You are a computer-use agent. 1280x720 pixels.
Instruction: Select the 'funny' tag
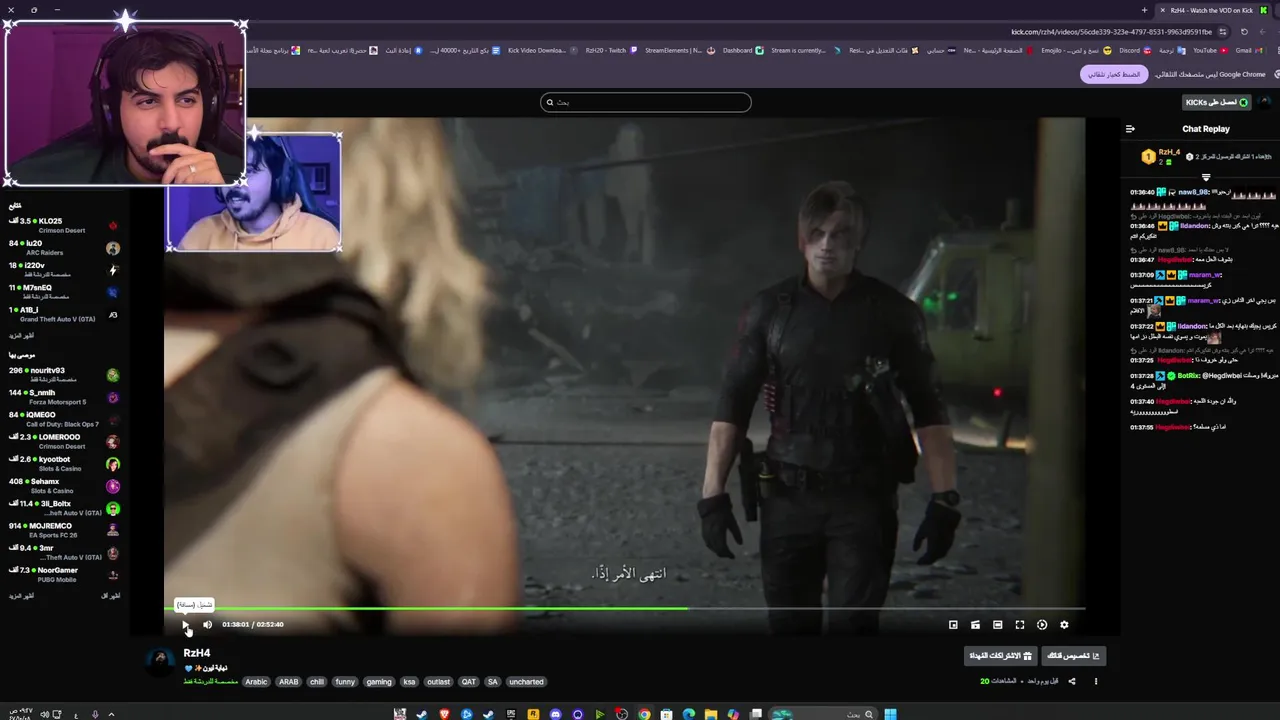[345, 682]
